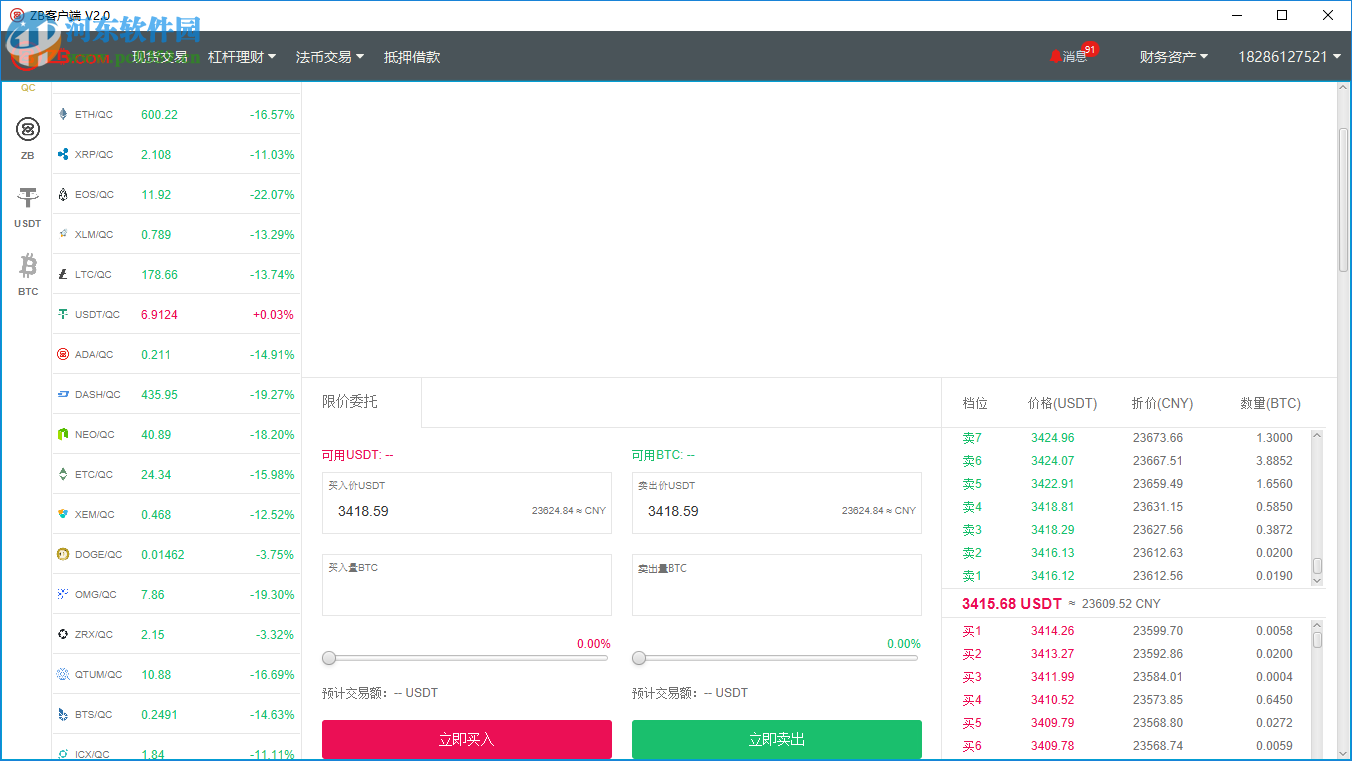The image size is (1352, 761).
Task: Expand the 法币交易 dropdown
Action: click(x=323, y=56)
